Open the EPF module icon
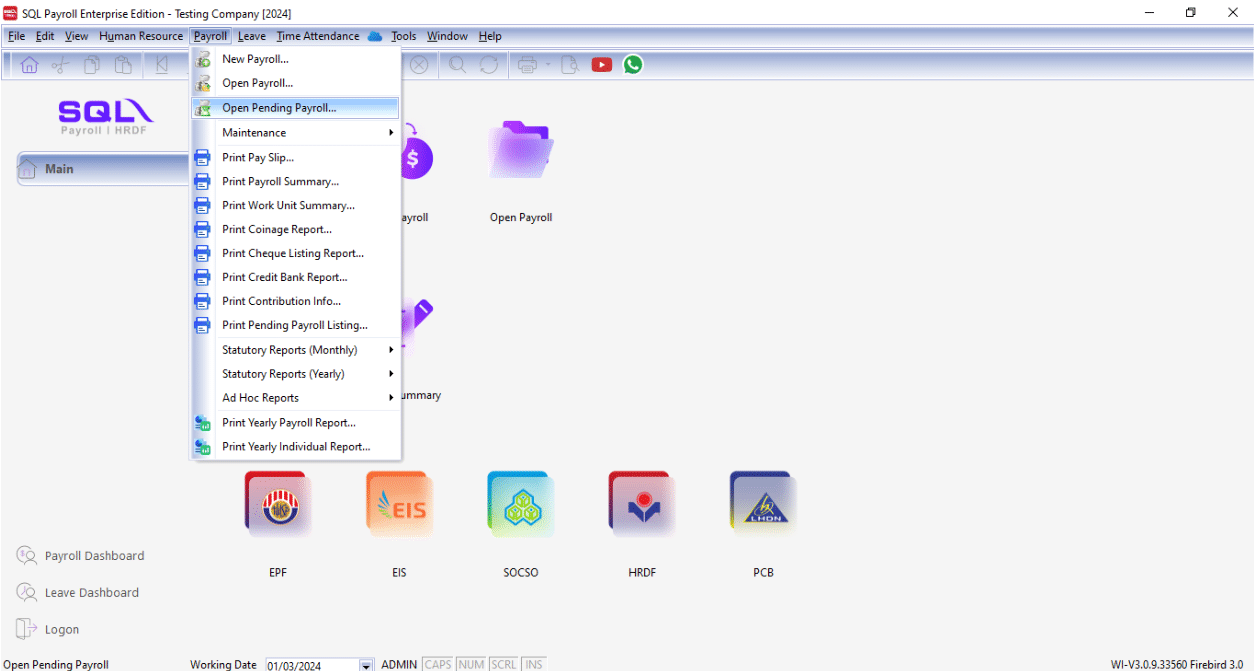 [x=277, y=505]
